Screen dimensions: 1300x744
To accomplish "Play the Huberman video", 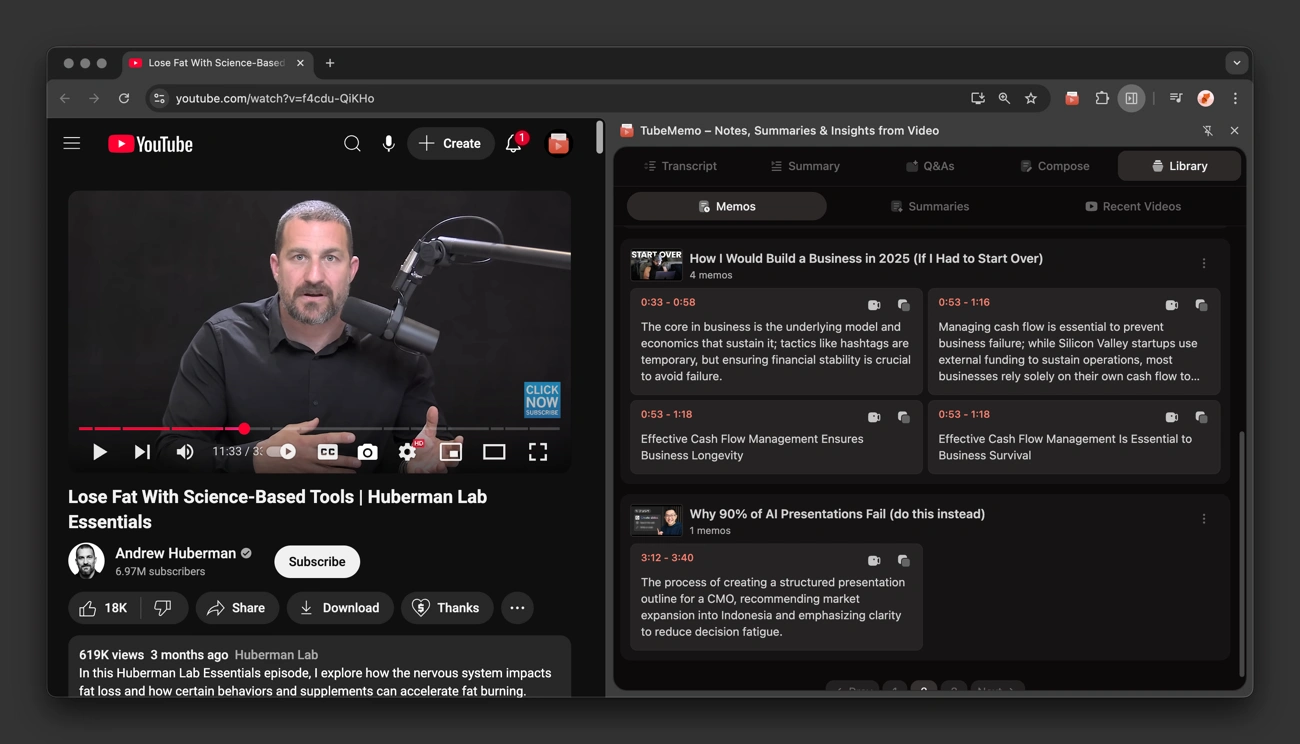I will [x=99, y=452].
